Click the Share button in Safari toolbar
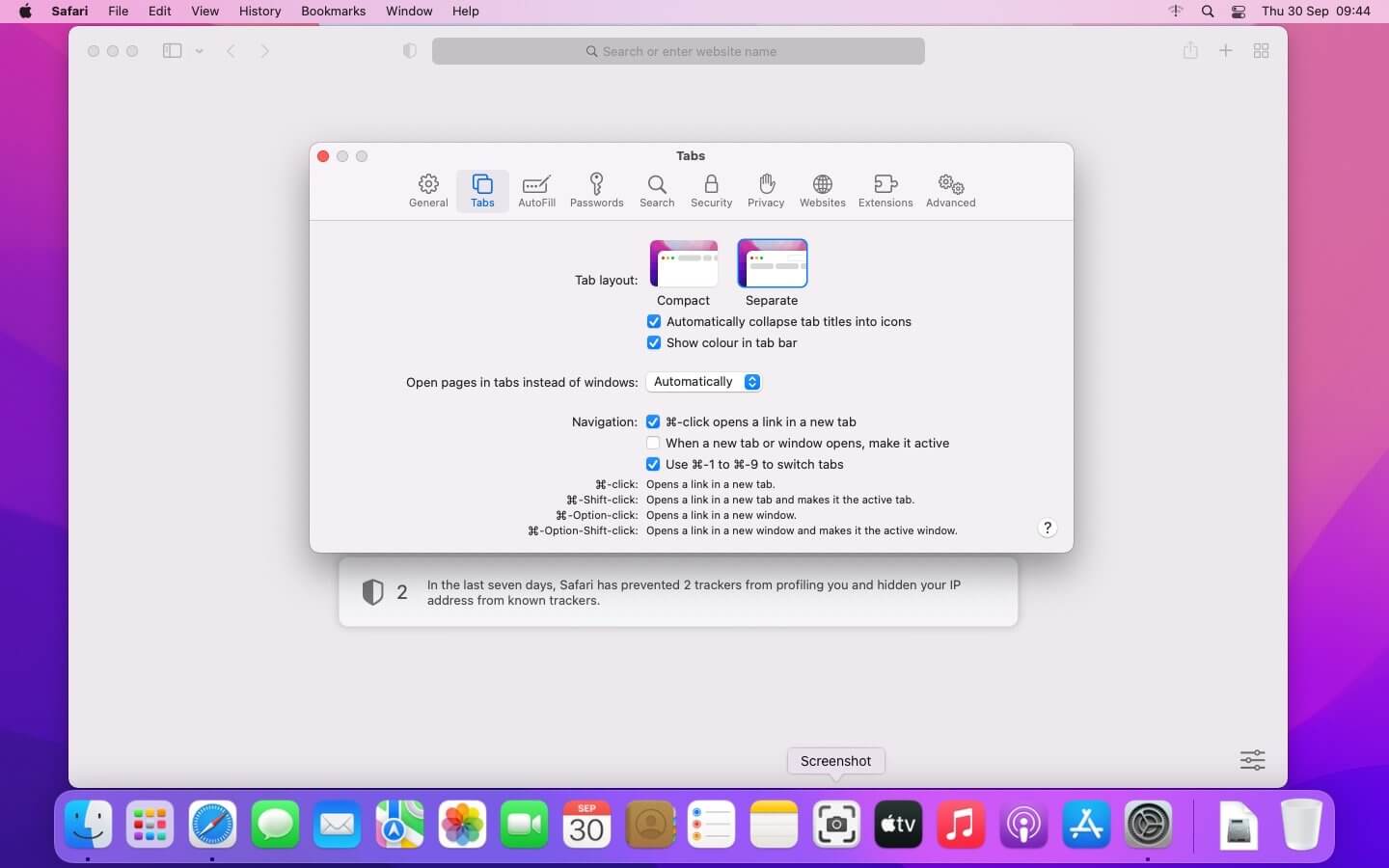The height and width of the screenshot is (868, 1389). click(x=1190, y=51)
